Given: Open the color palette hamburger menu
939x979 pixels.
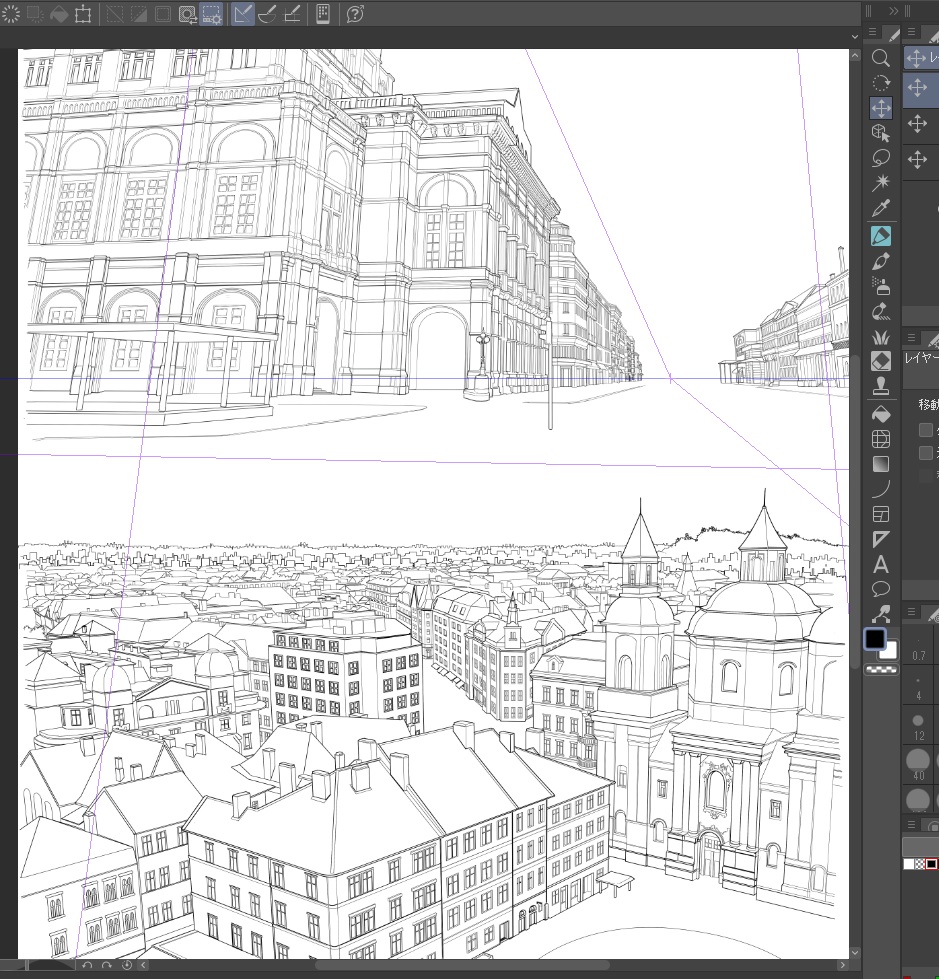Looking at the screenshot, I should coord(912,825).
